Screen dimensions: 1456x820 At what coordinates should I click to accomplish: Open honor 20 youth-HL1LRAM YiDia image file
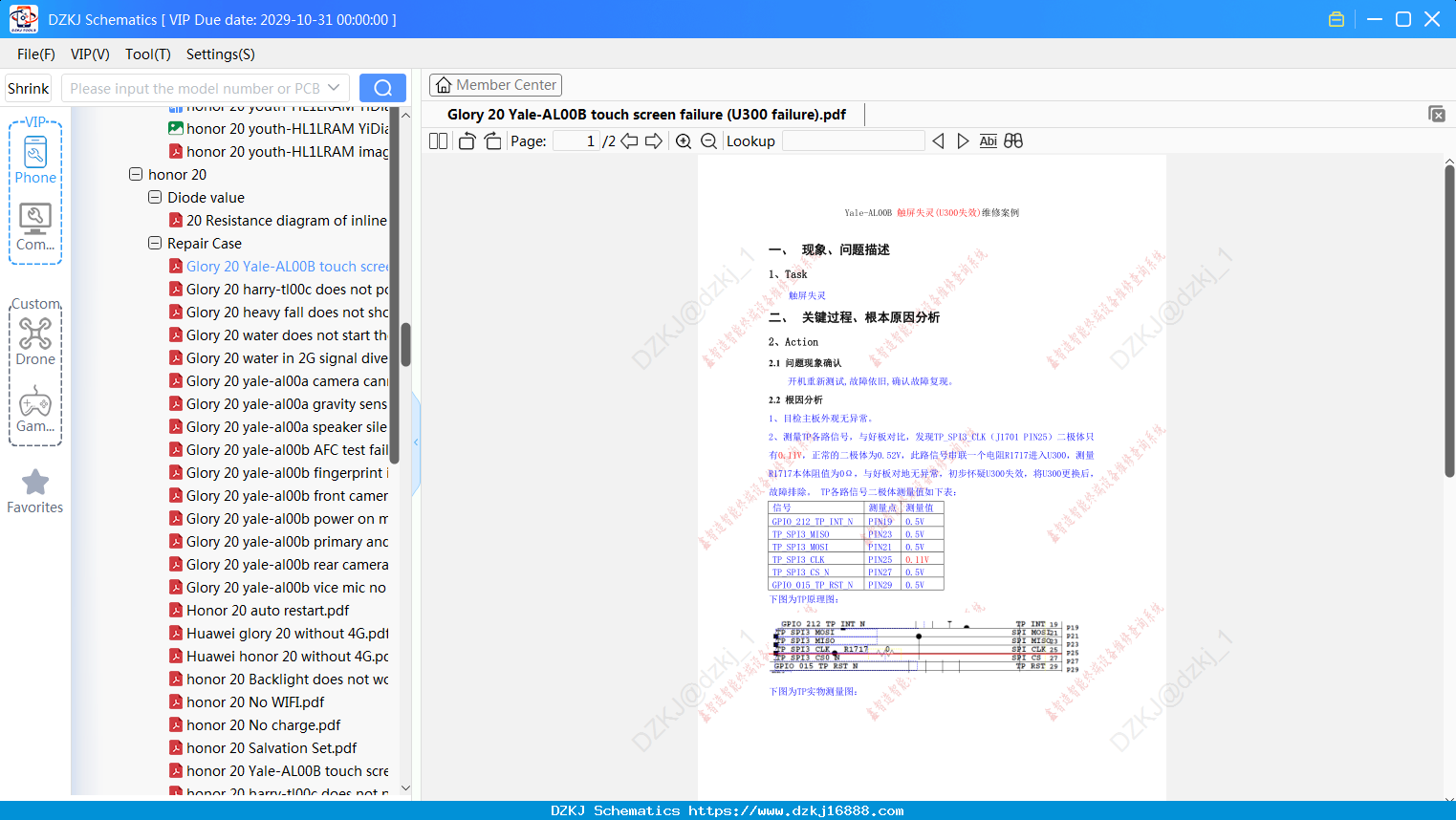tap(278, 129)
